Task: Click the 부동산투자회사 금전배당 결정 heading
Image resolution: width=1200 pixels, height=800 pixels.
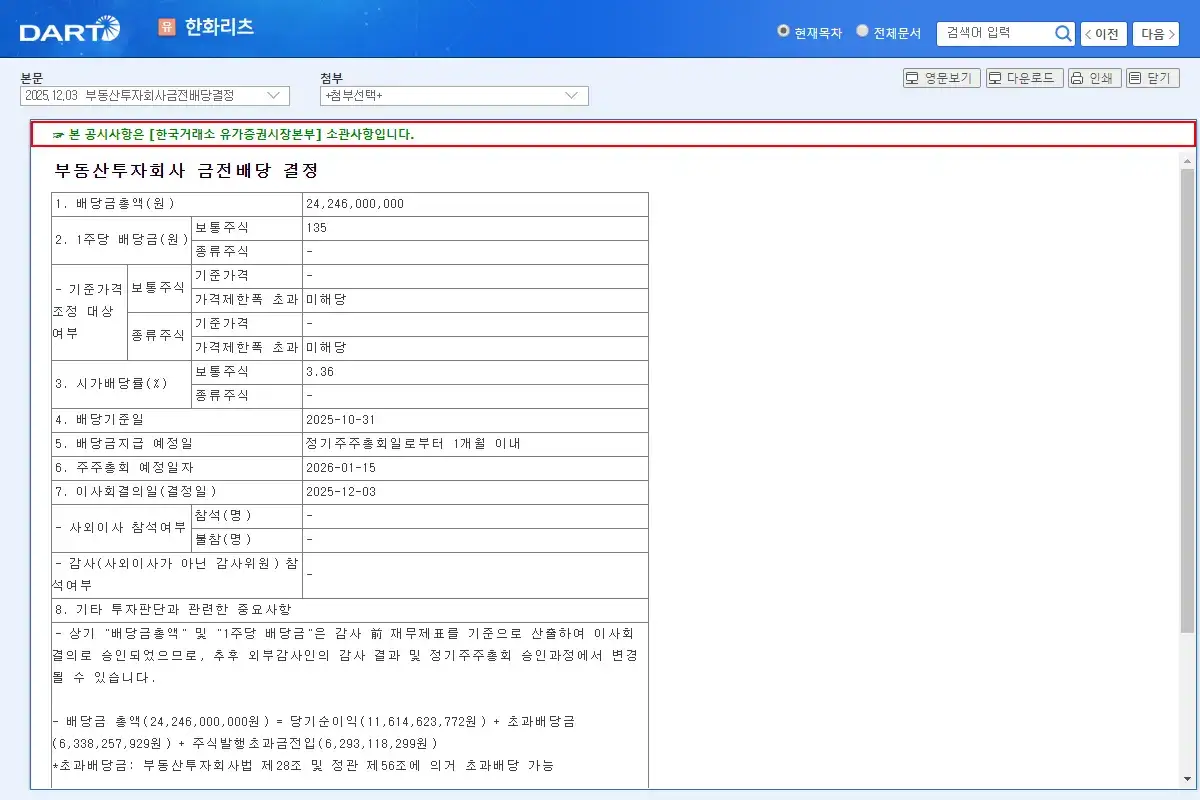Action: point(188,171)
